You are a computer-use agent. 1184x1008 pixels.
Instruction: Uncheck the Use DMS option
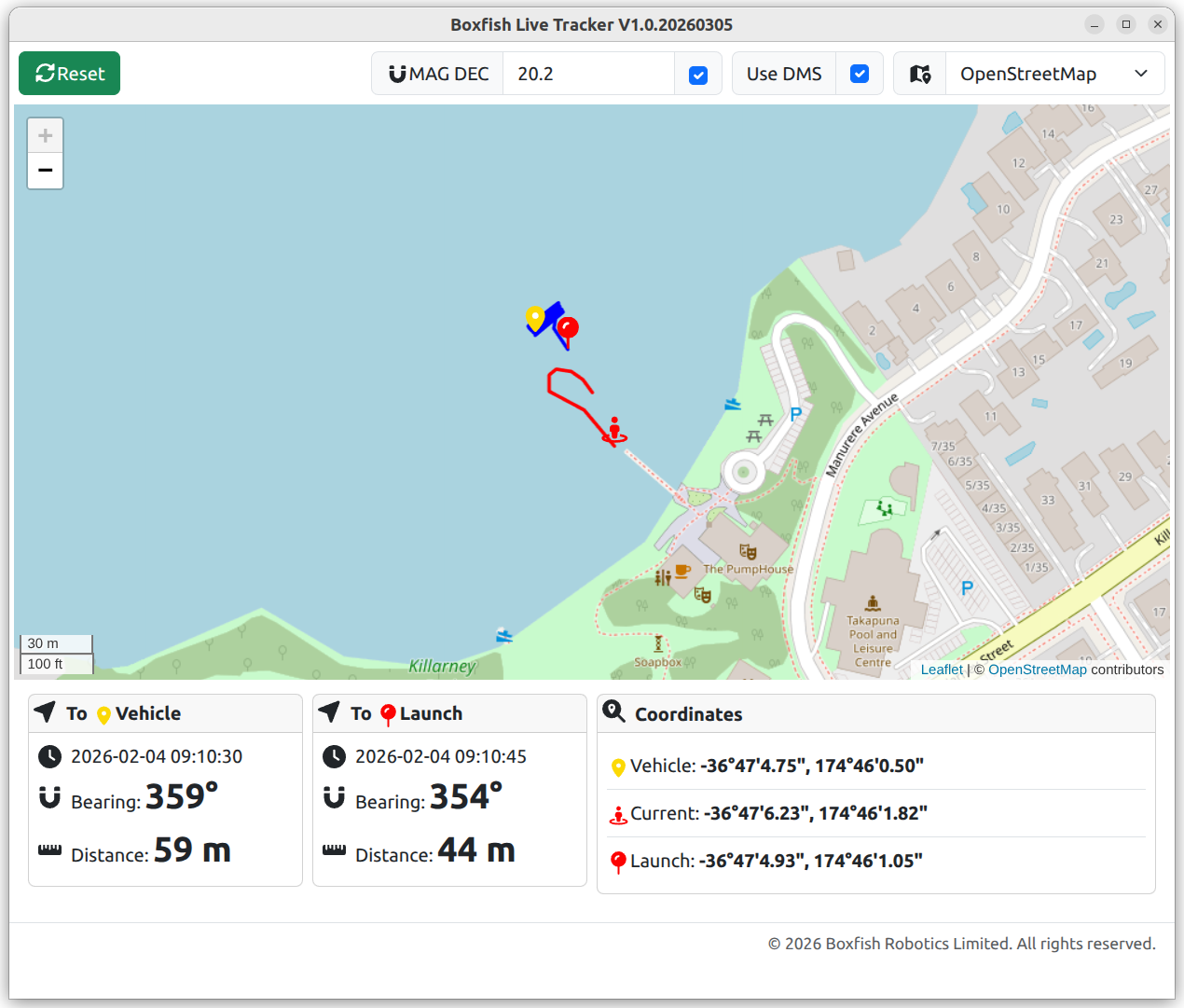pyautogui.click(x=859, y=74)
